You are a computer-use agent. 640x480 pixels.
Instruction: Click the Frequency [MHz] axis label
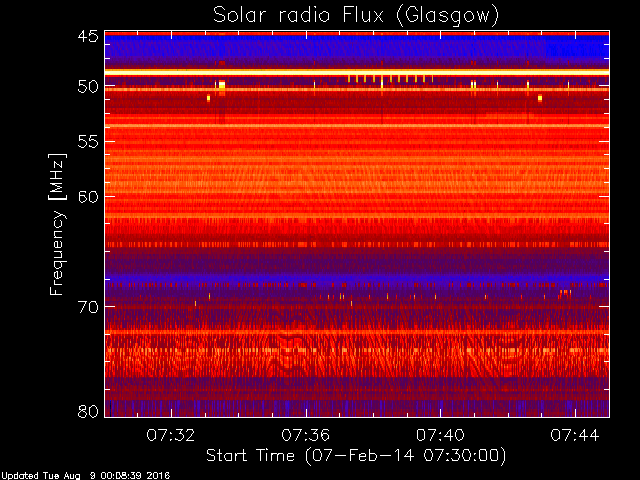coord(57,224)
